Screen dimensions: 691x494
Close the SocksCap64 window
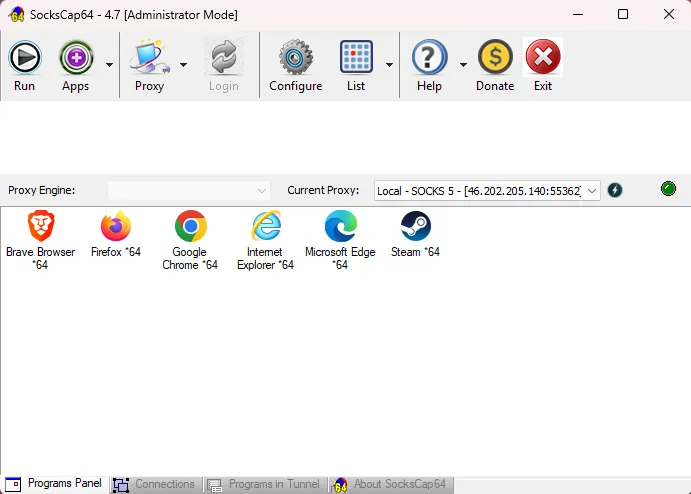click(669, 15)
